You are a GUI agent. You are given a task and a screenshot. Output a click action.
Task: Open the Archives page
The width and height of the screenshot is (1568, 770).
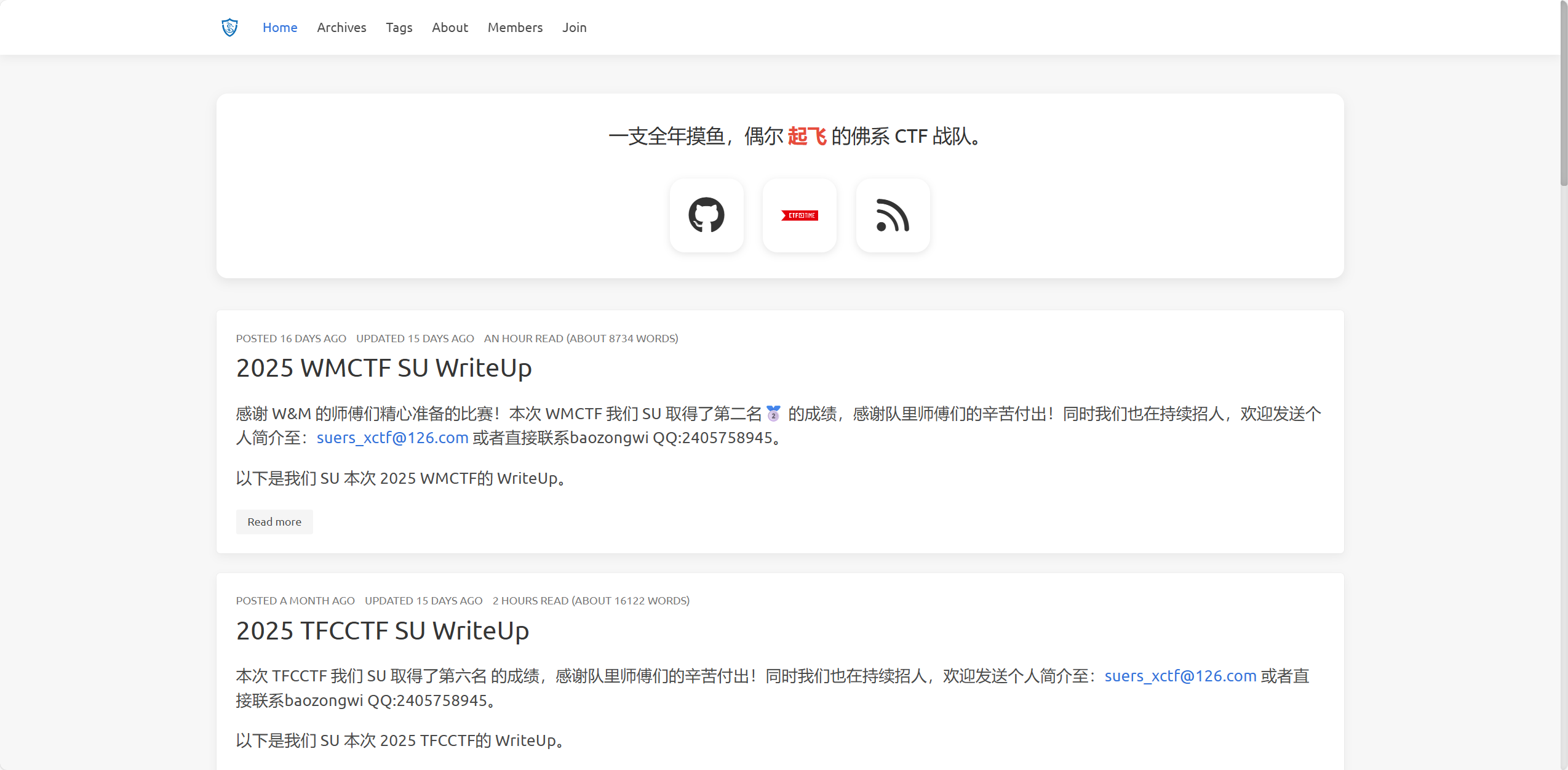(x=341, y=27)
